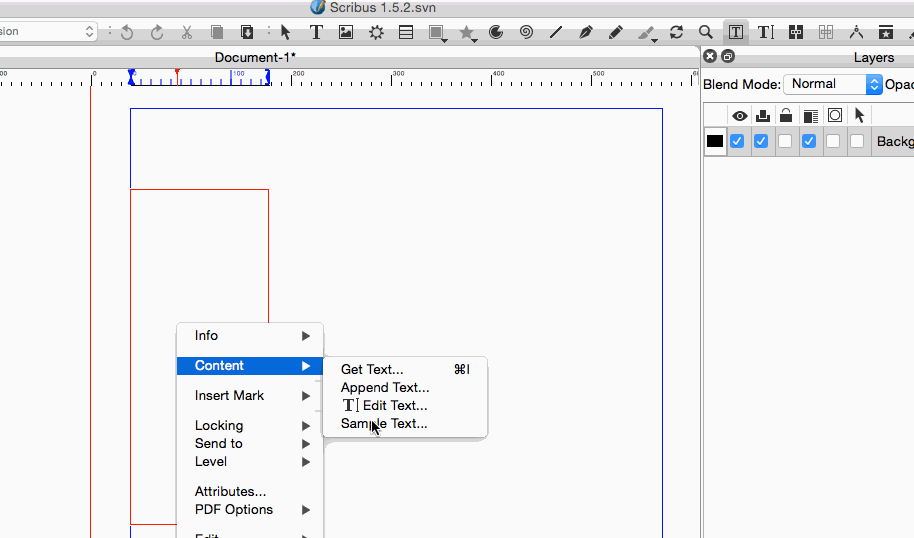The height and width of the screenshot is (538, 914).
Task: Toggle Background layer print checkbox
Action: (x=761, y=141)
